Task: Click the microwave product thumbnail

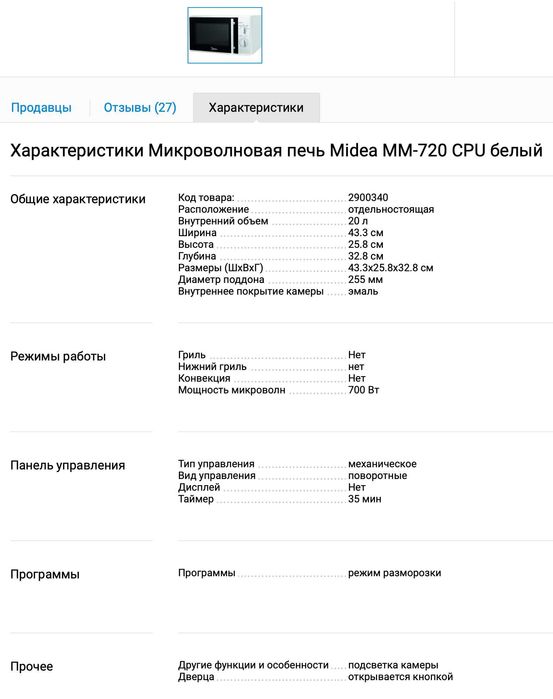Action: (225, 35)
